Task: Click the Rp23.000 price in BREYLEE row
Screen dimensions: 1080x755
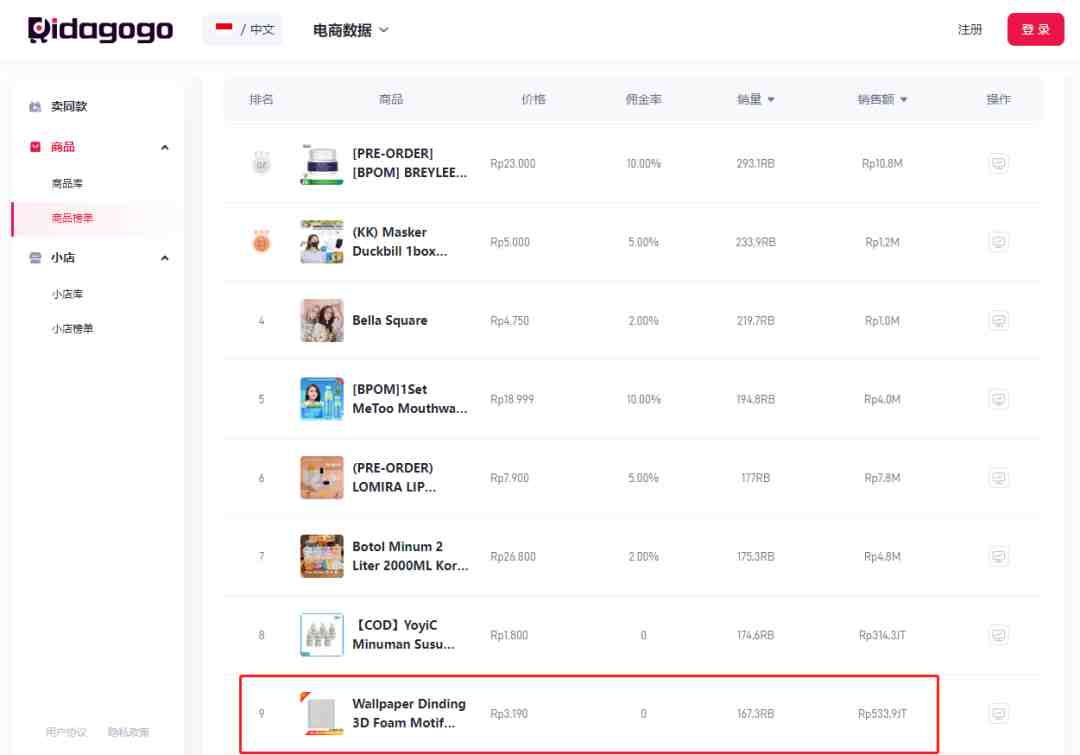Action: pyautogui.click(x=512, y=163)
